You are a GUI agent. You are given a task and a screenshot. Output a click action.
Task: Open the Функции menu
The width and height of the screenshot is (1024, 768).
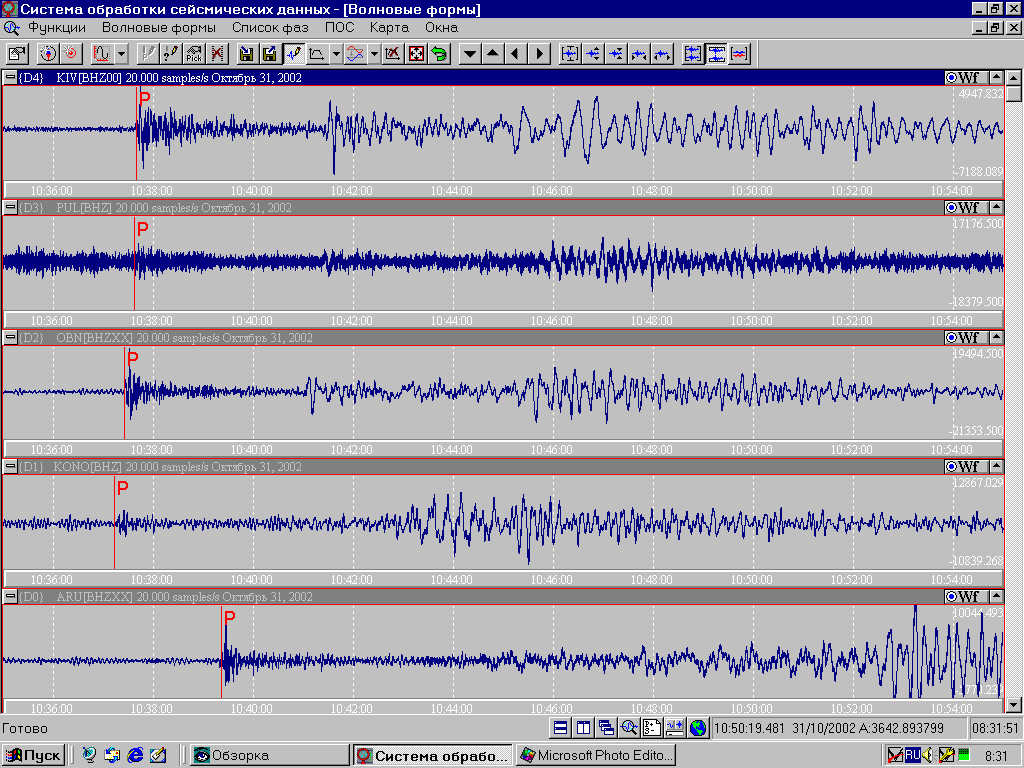pyautogui.click(x=57, y=27)
